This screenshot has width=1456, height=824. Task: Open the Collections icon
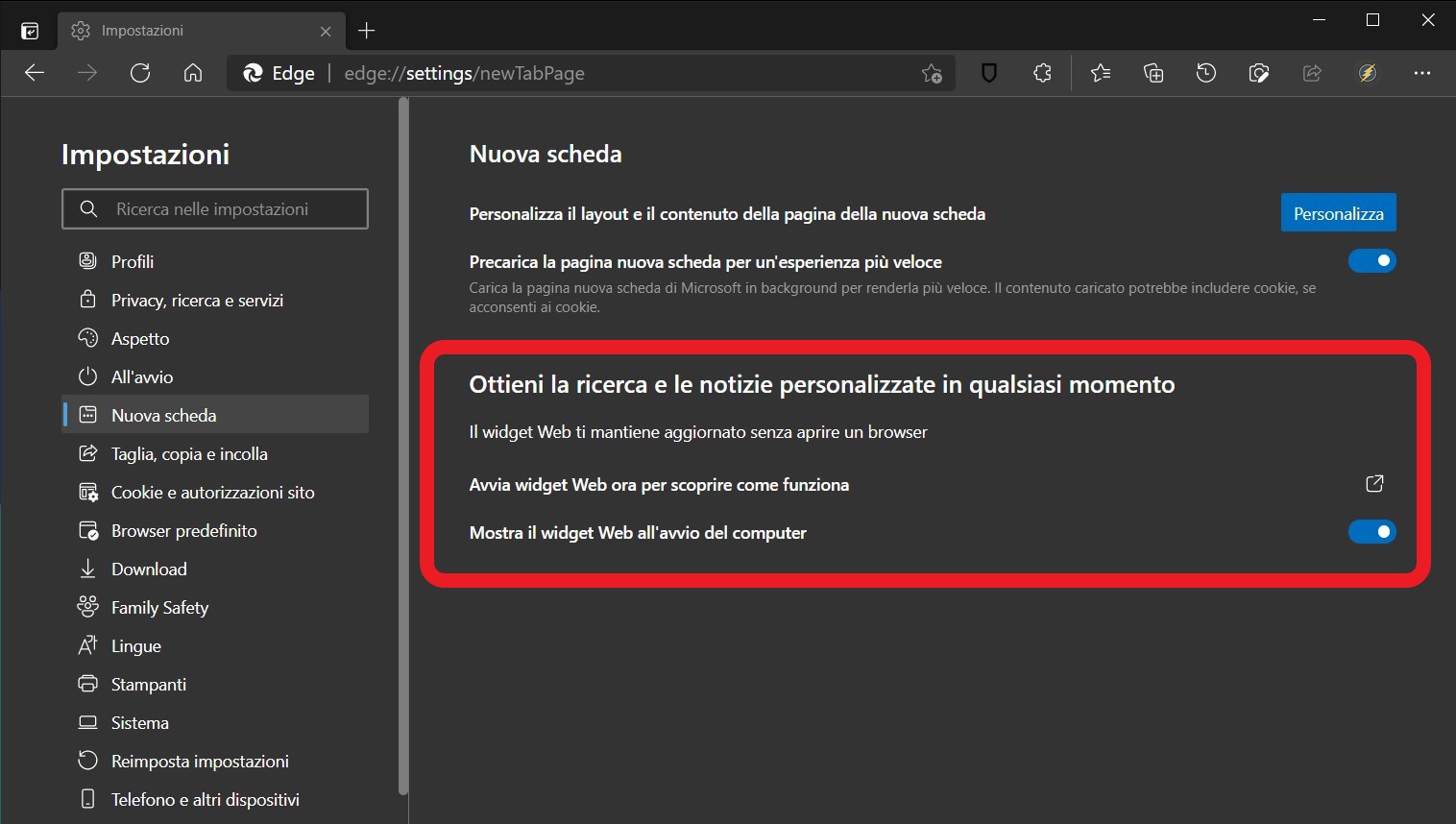pos(1153,73)
